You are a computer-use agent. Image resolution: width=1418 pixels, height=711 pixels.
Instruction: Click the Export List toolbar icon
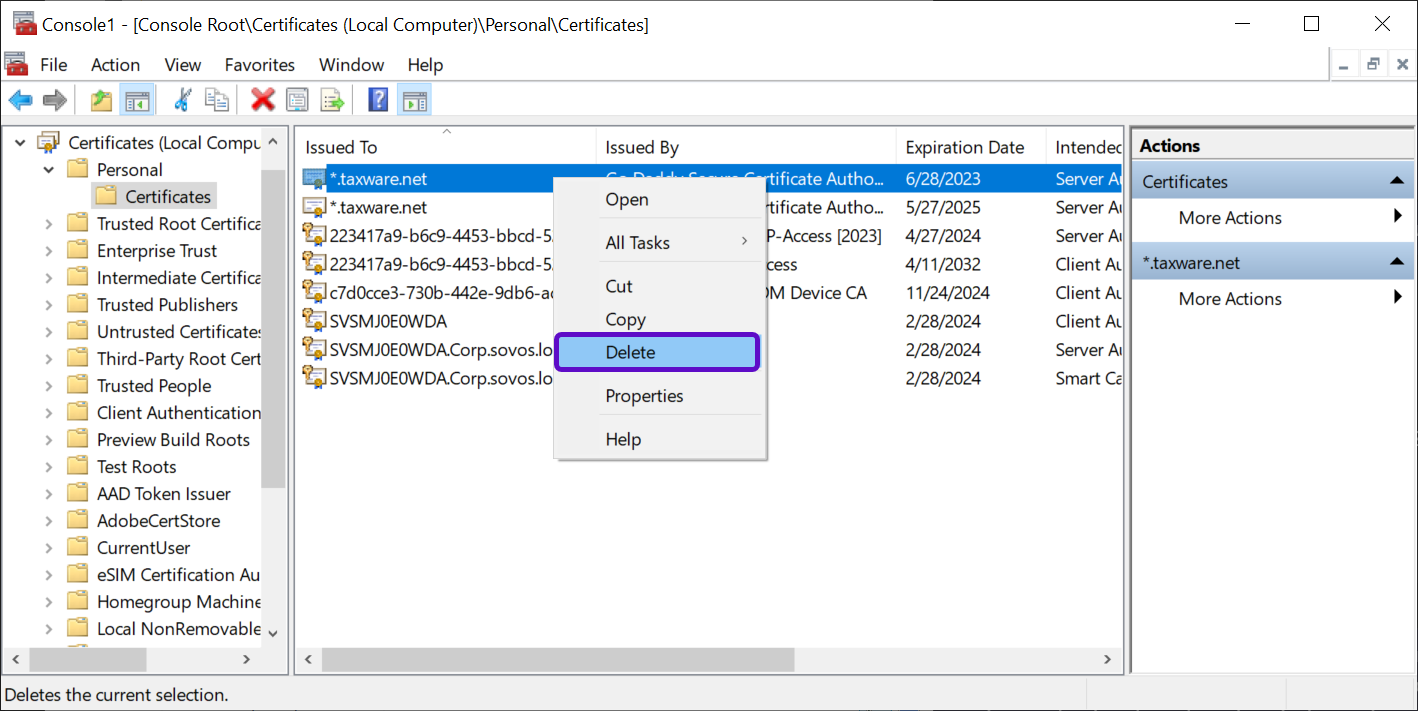(332, 100)
